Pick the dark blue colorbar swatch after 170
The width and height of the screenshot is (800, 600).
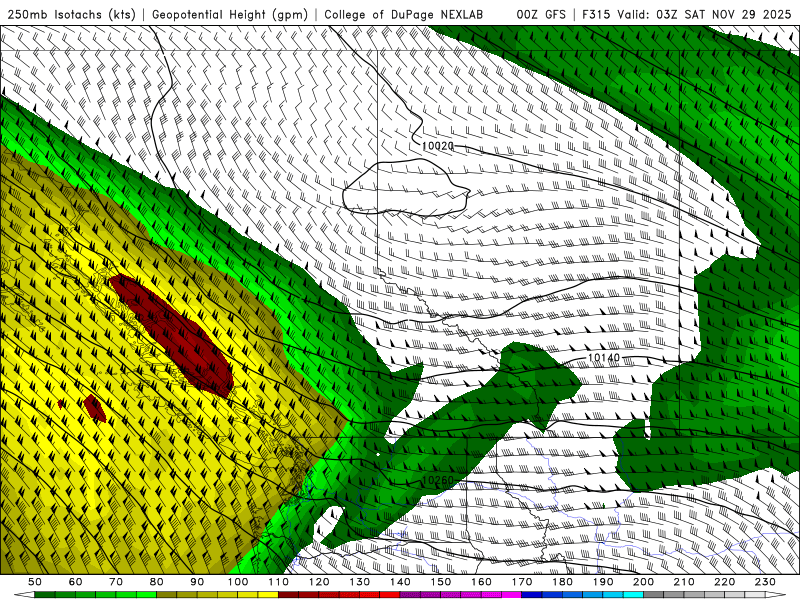point(532,595)
